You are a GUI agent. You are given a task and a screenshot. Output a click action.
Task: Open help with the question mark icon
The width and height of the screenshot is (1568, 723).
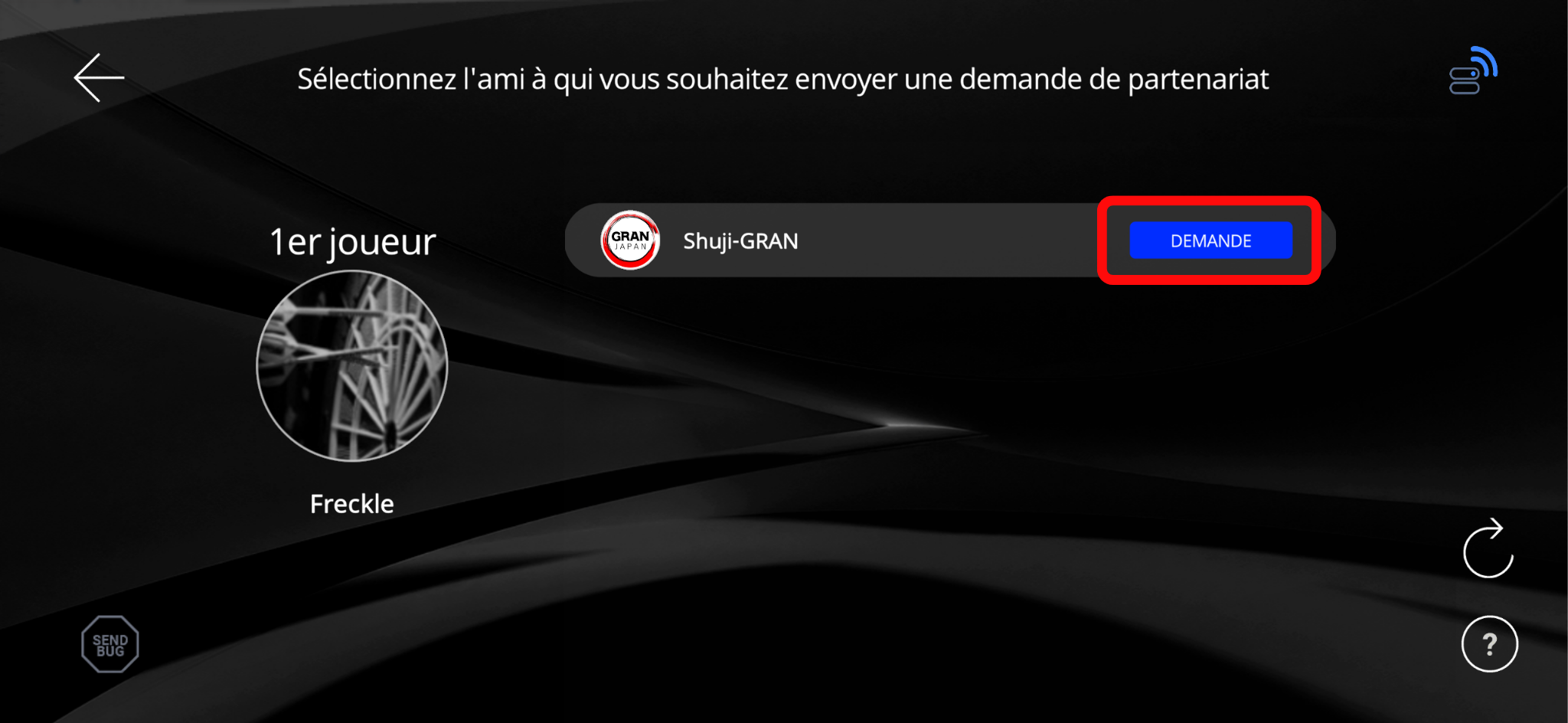(1489, 644)
